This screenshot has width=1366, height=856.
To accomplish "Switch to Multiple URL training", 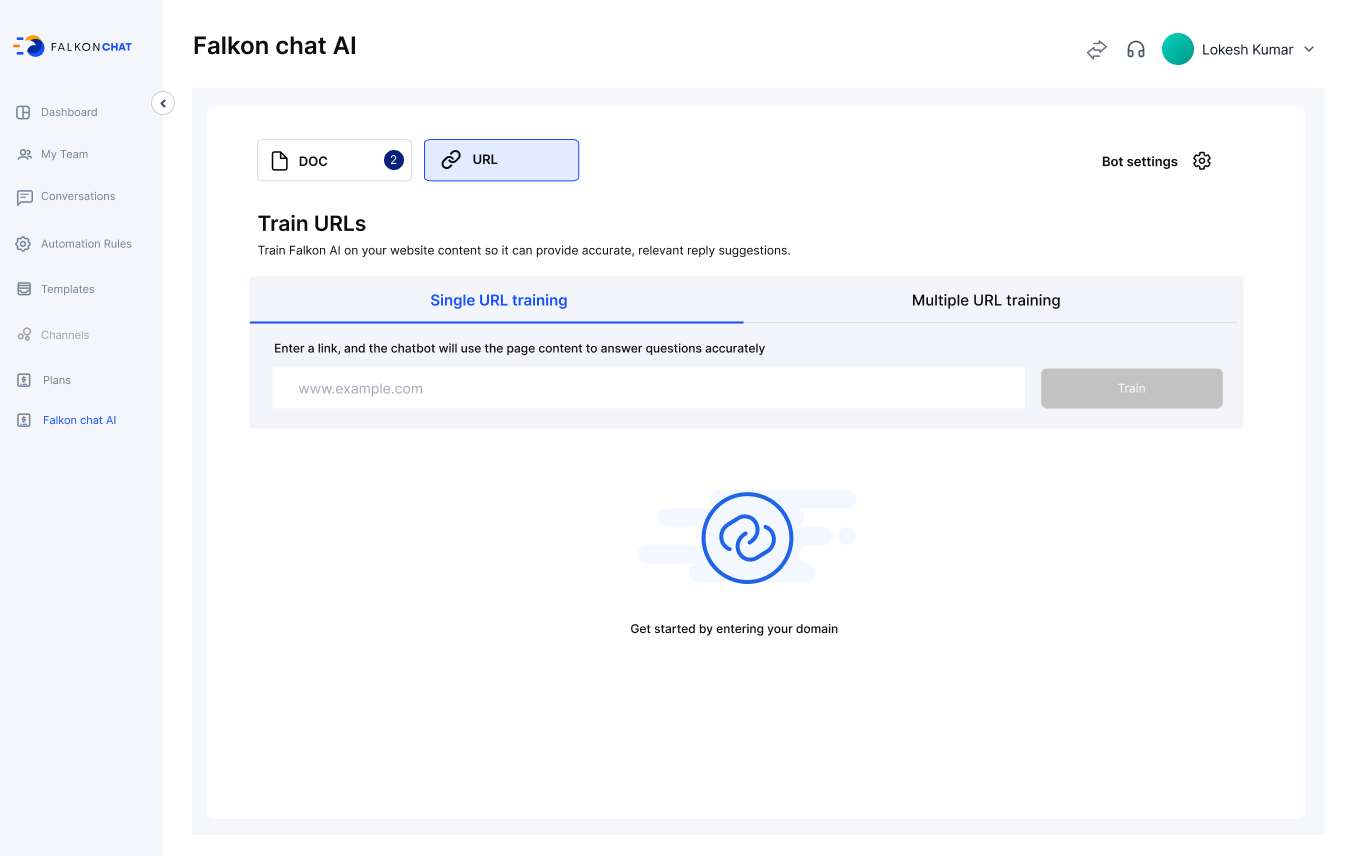I will (x=986, y=300).
